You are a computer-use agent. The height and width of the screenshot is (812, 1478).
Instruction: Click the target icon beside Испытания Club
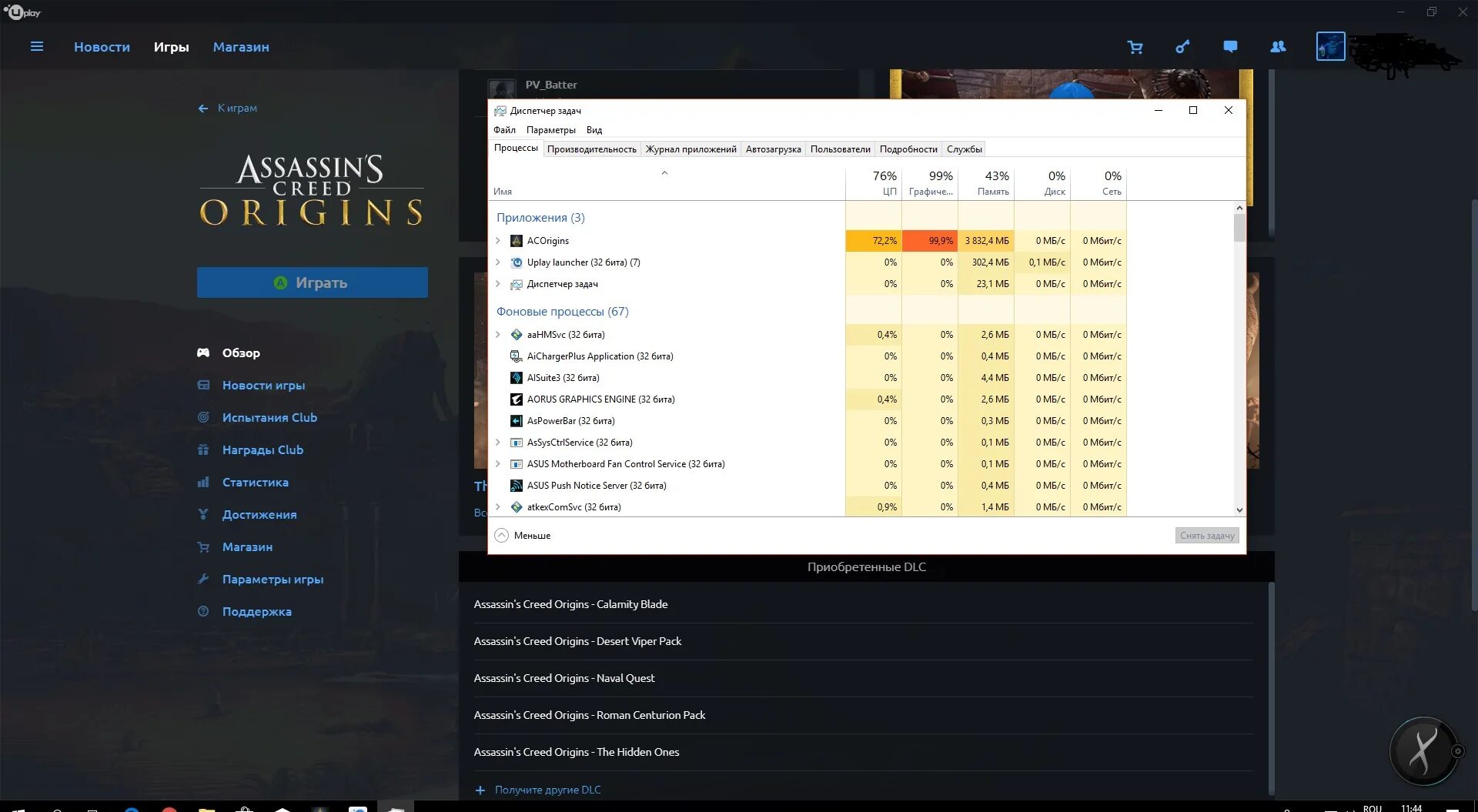[203, 417]
